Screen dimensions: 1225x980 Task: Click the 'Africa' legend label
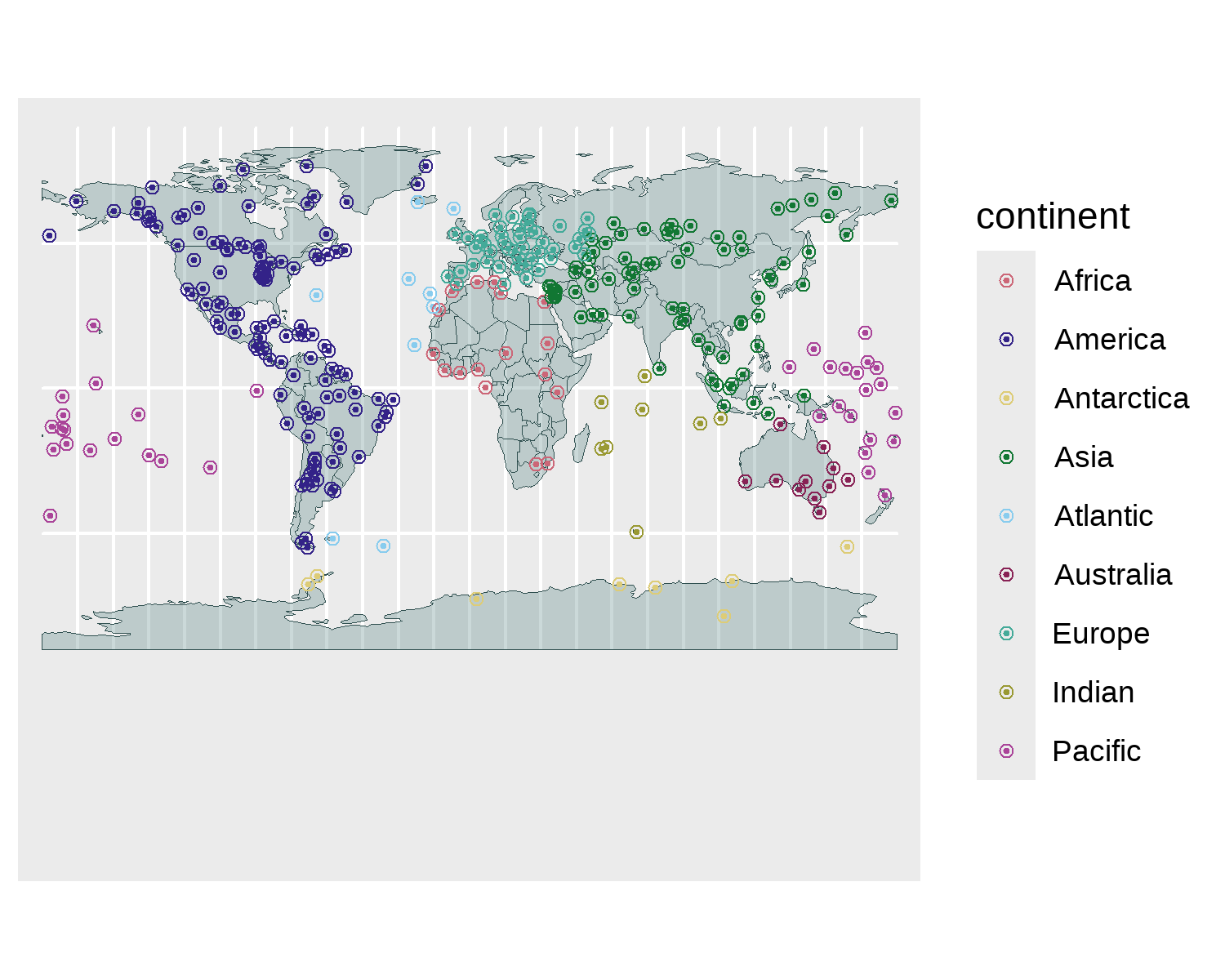pyautogui.click(x=1093, y=281)
